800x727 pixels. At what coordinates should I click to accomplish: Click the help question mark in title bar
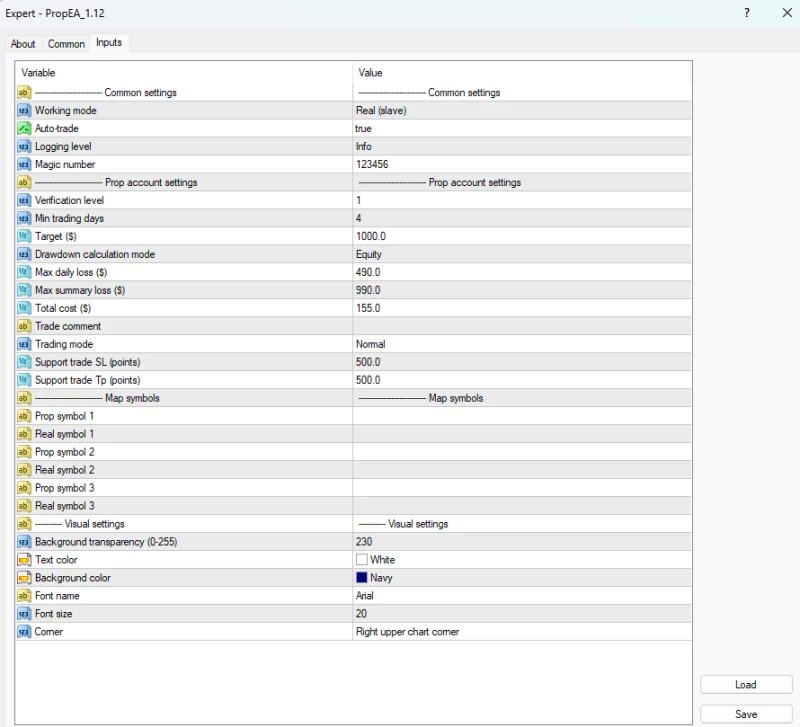(746, 13)
